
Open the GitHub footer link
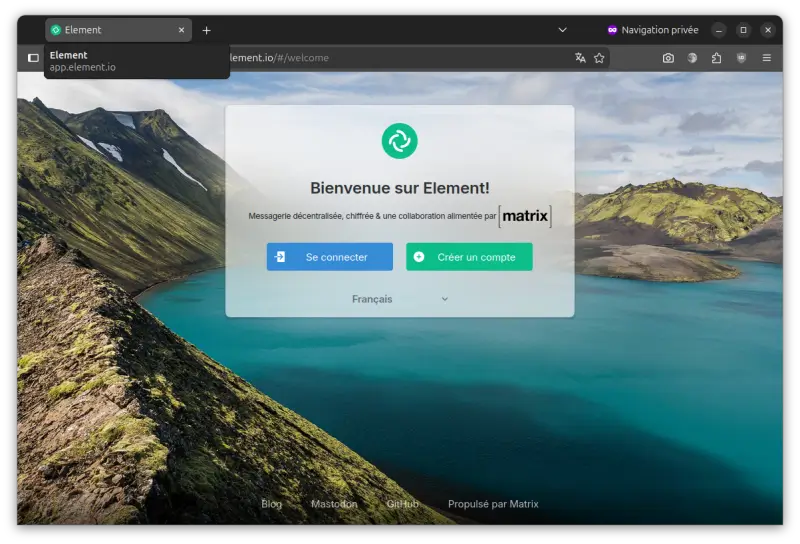coord(403,504)
